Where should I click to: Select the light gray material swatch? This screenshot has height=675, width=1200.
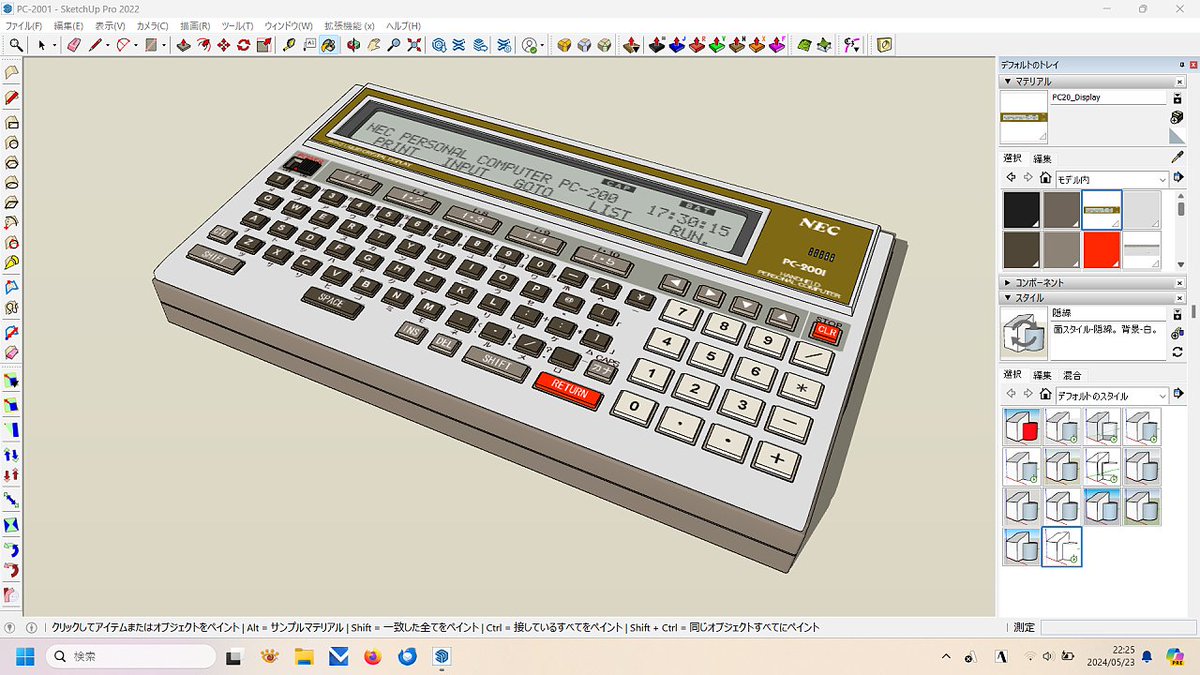(x=1141, y=210)
